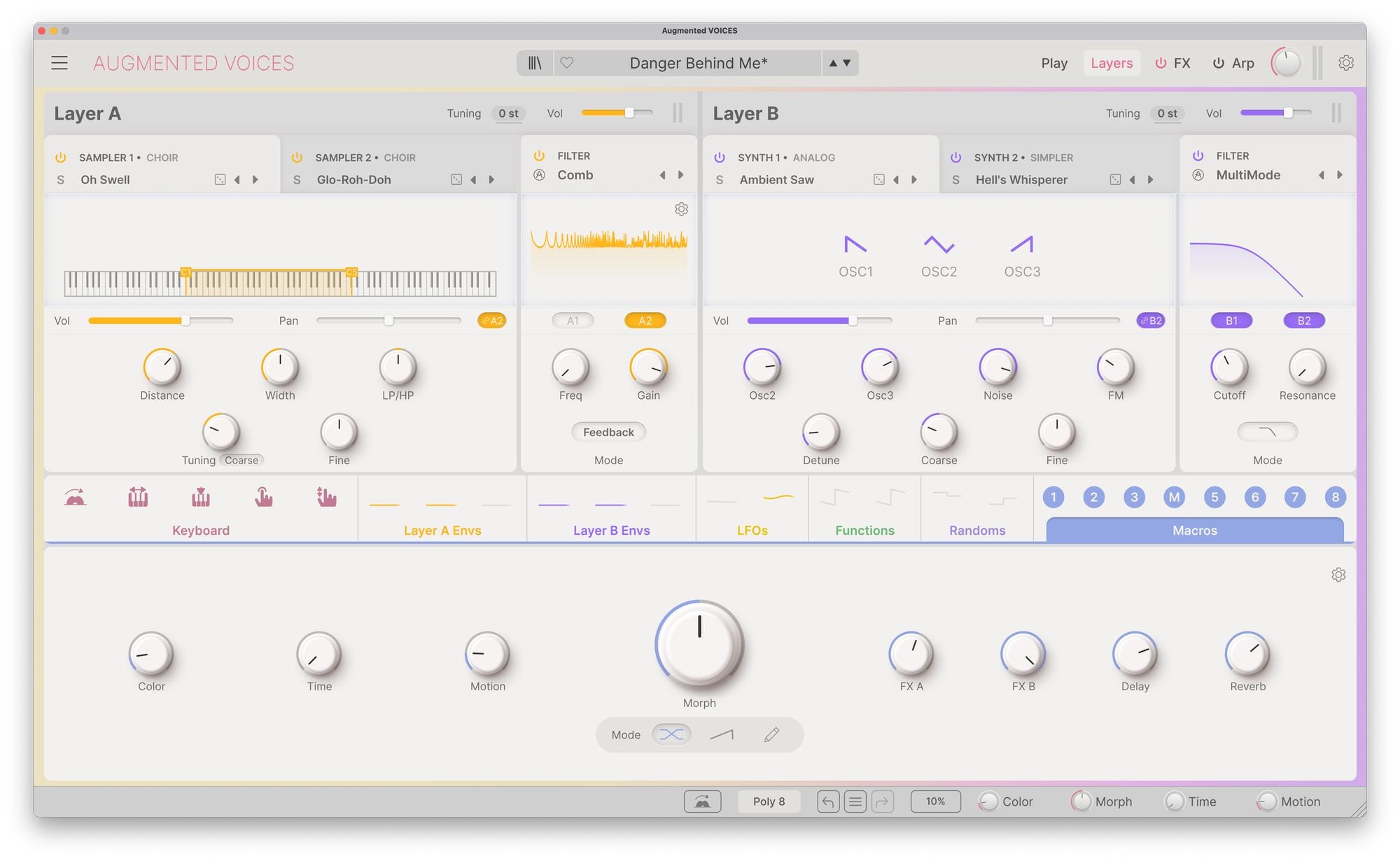
Task: Select the OSC3 sawtooth waveform icon
Action: pos(1022,244)
